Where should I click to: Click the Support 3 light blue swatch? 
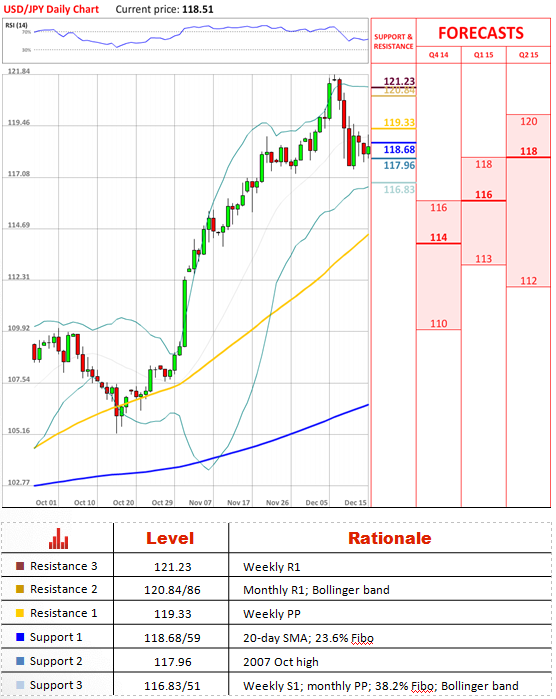[x=20, y=685]
